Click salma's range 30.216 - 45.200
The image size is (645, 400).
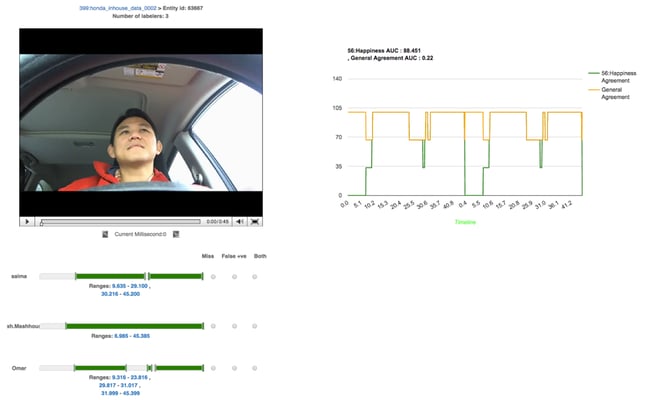tap(120, 294)
